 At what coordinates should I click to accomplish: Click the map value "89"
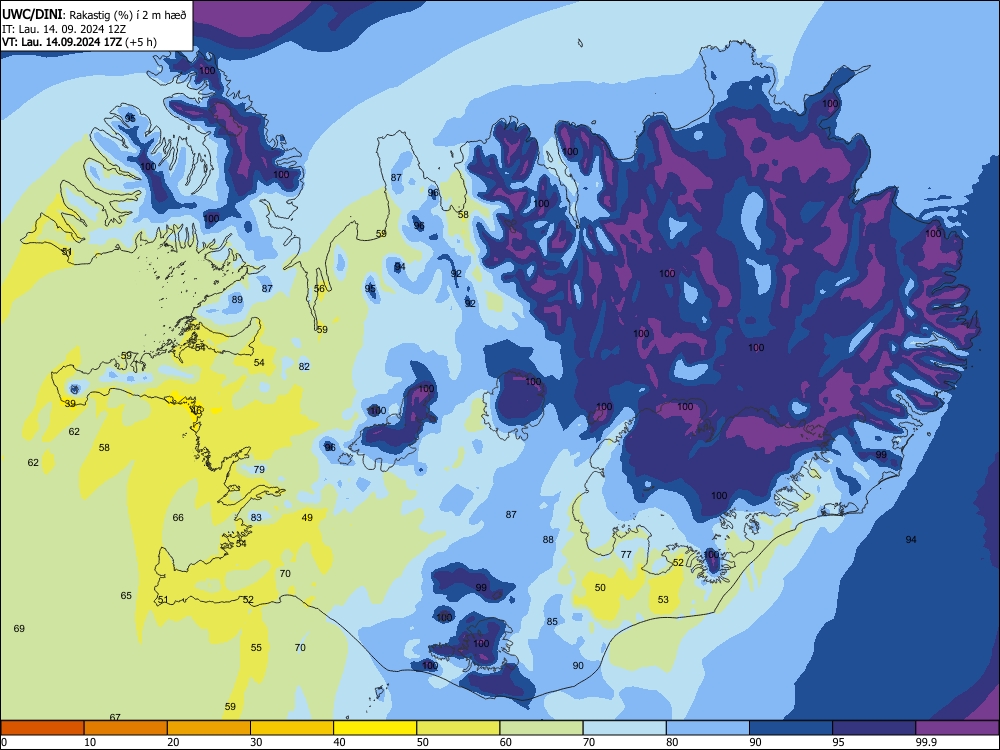coord(237,299)
